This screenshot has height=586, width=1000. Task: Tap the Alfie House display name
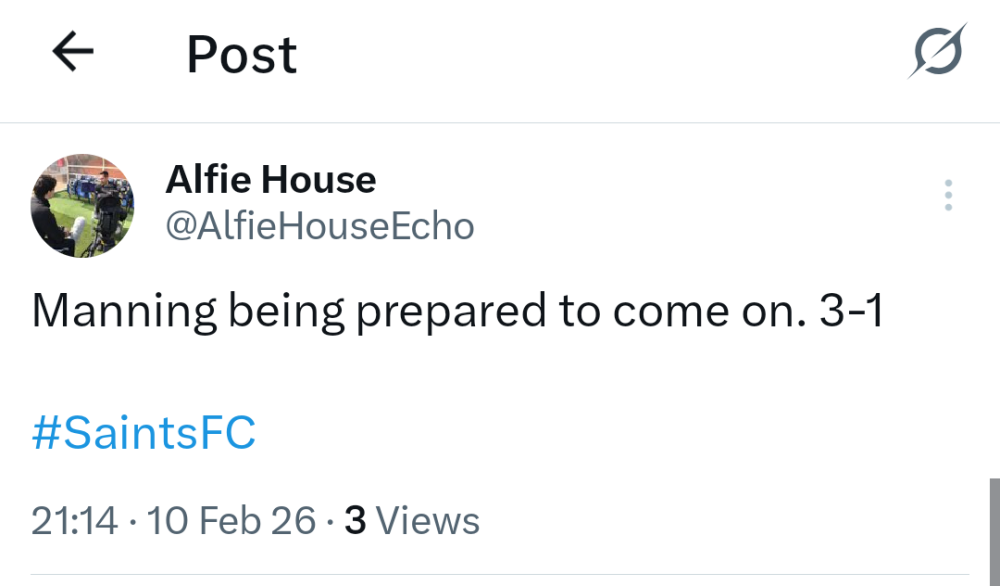[271, 180]
